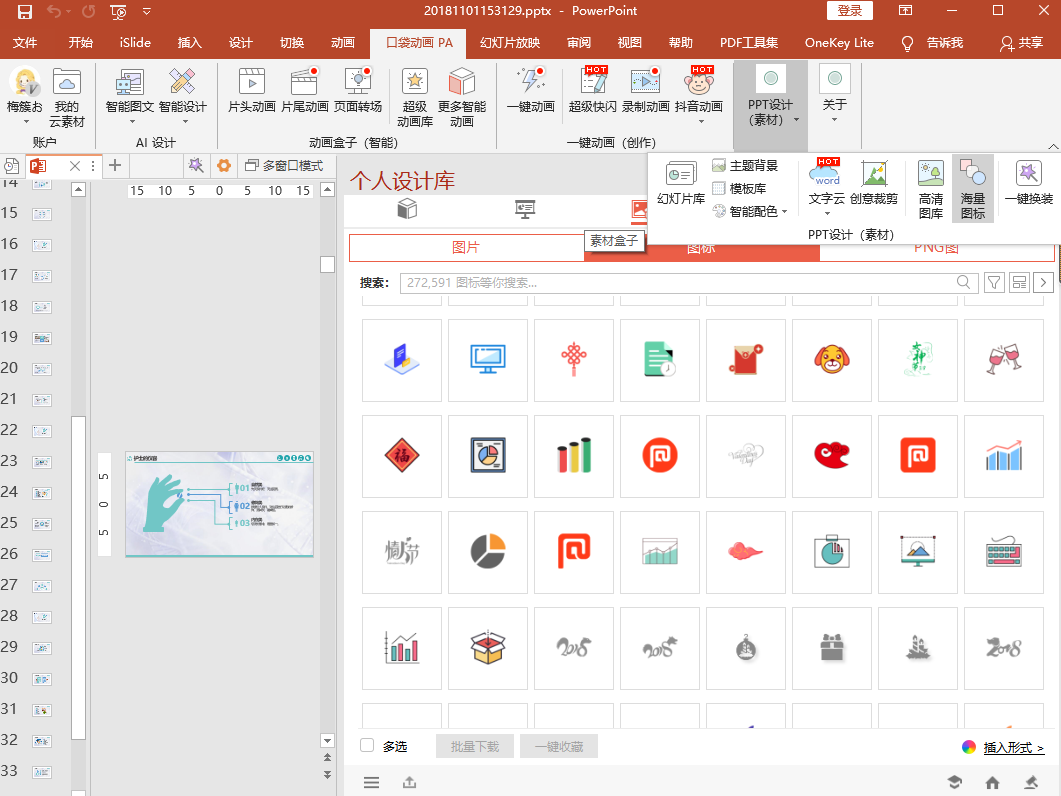Click 片尾动画 ending animation icon
The width and height of the screenshot is (1061, 796).
[304, 90]
